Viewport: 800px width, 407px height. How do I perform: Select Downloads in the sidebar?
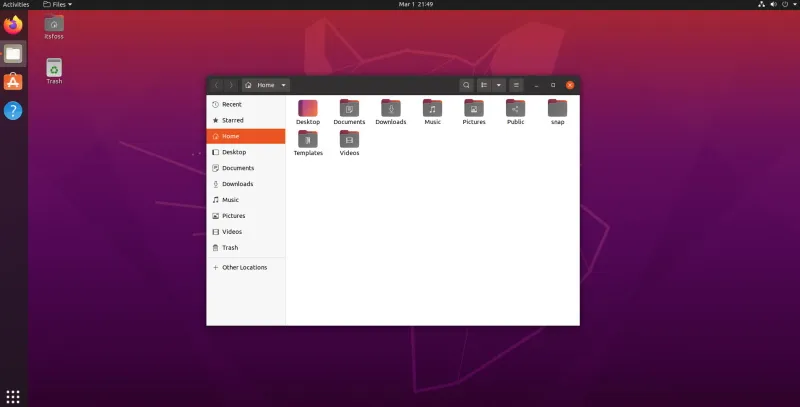tap(237, 184)
